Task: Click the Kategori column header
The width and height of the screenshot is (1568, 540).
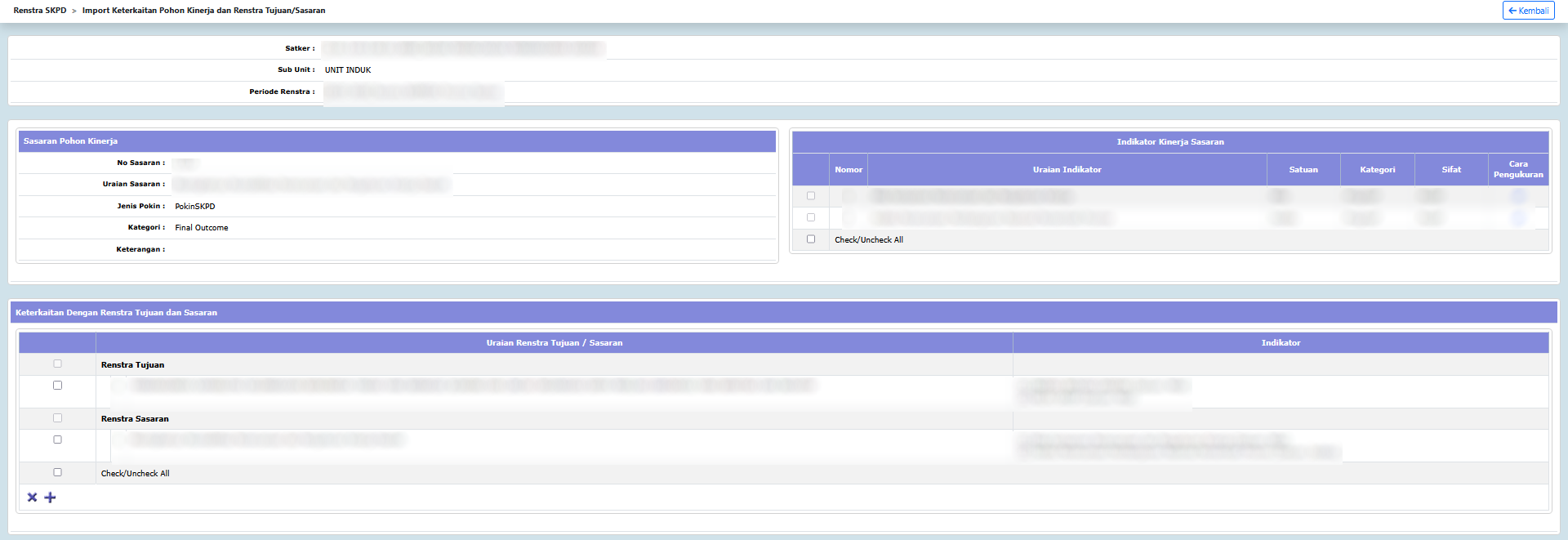Action: point(1377,170)
